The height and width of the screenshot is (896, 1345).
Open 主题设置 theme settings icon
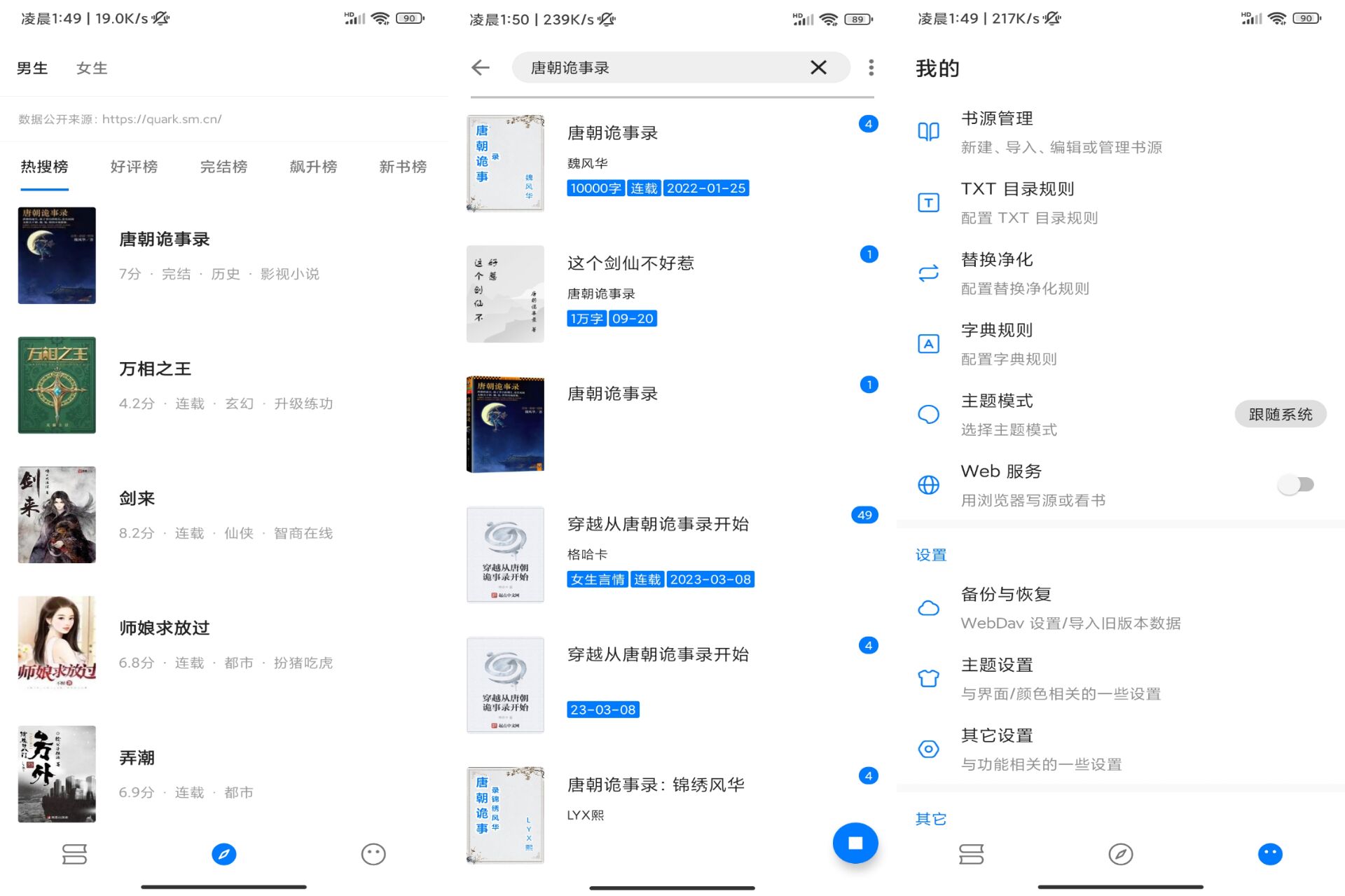tap(928, 678)
